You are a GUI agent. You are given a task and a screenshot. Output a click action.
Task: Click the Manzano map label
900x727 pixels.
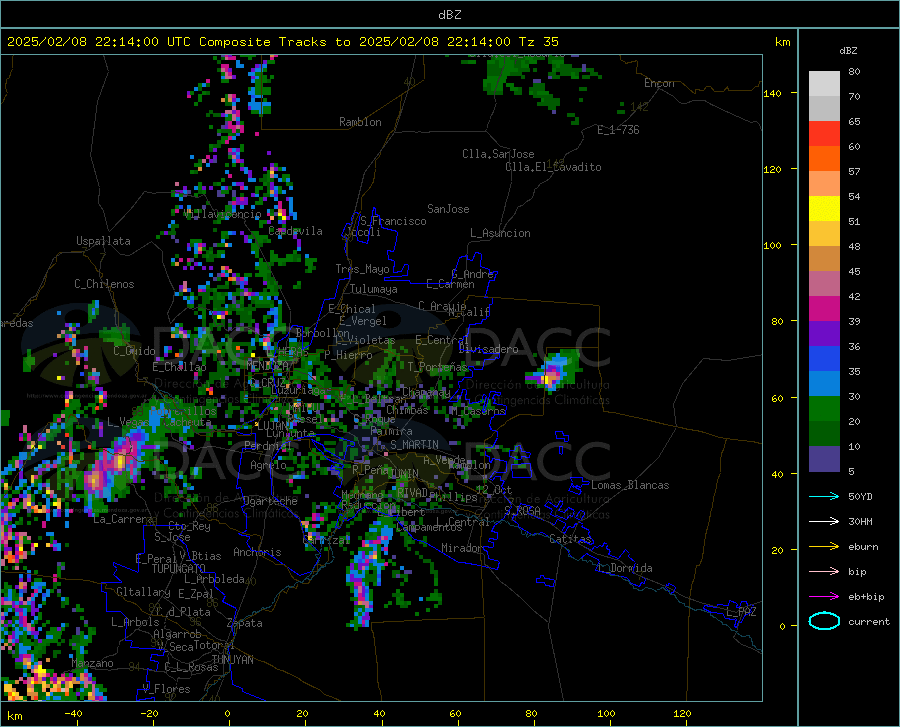point(92,663)
